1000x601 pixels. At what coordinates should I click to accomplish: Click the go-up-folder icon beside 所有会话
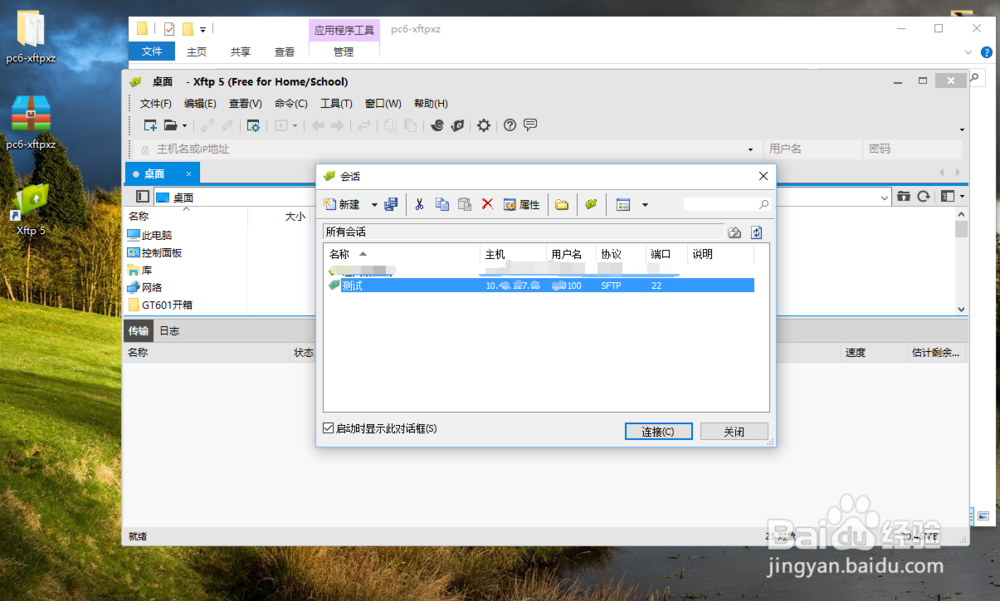click(x=735, y=232)
